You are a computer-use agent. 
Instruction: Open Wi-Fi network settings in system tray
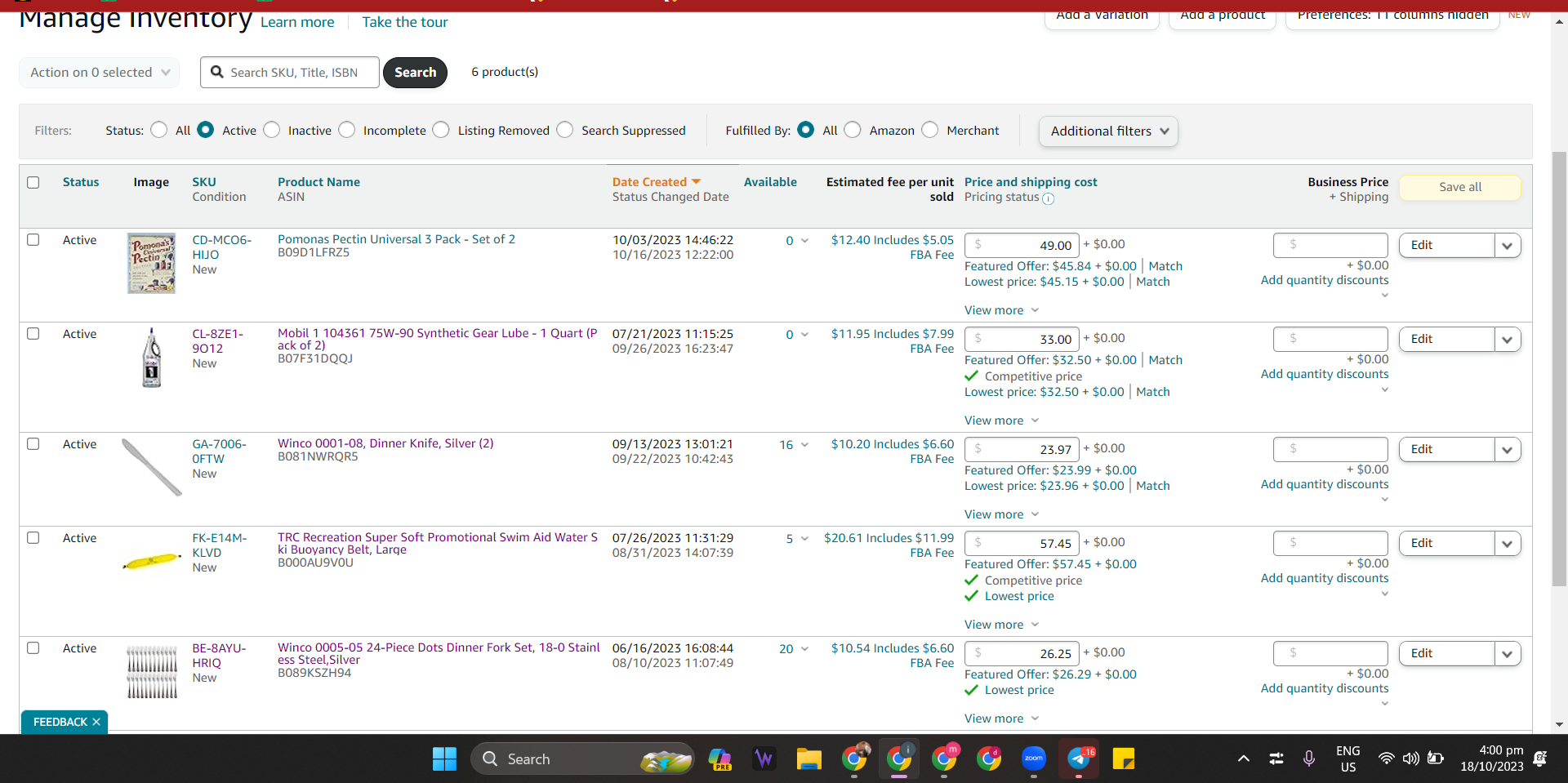tap(1386, 759)
